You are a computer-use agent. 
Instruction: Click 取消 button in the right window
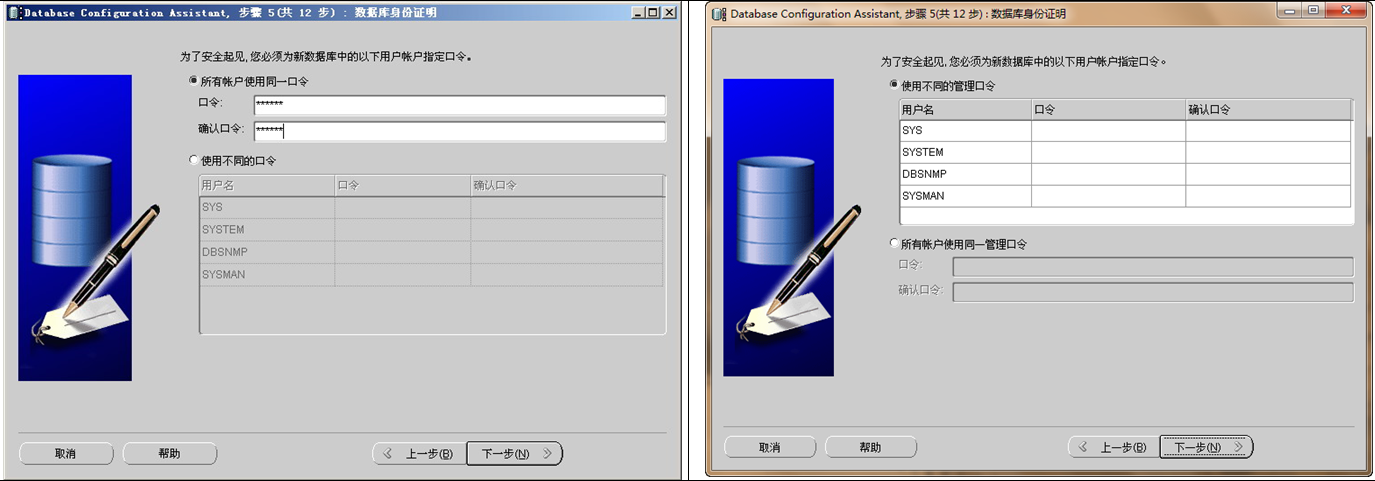coord(770,447)
